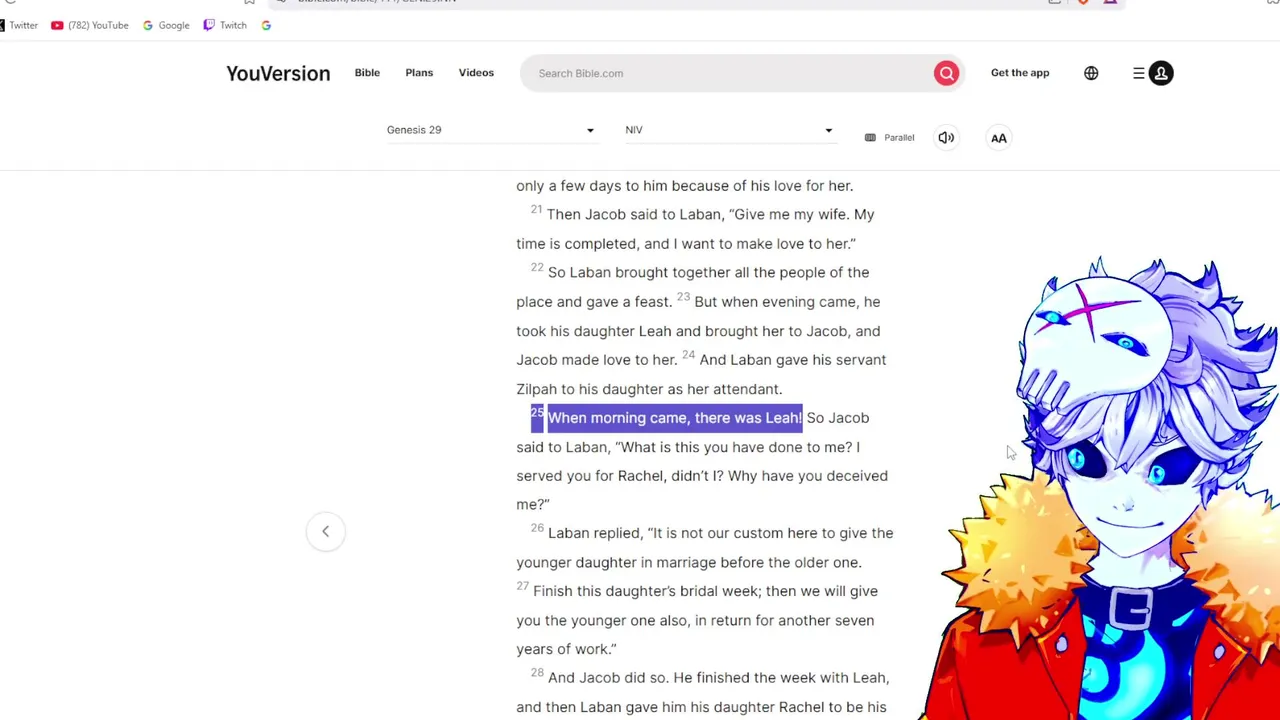Select verse 21 text 'Then Jacob said to Laban'

click(635, 214)
